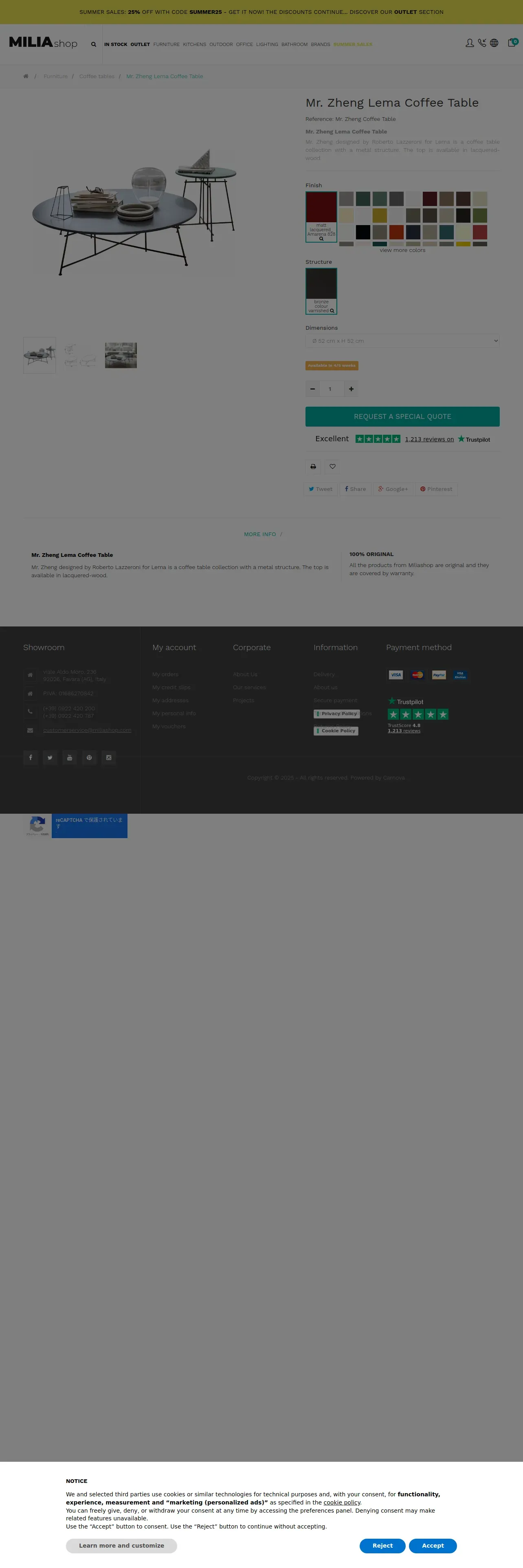
Task: Open the Facebook icon in footer
Action: click(31, 757)
